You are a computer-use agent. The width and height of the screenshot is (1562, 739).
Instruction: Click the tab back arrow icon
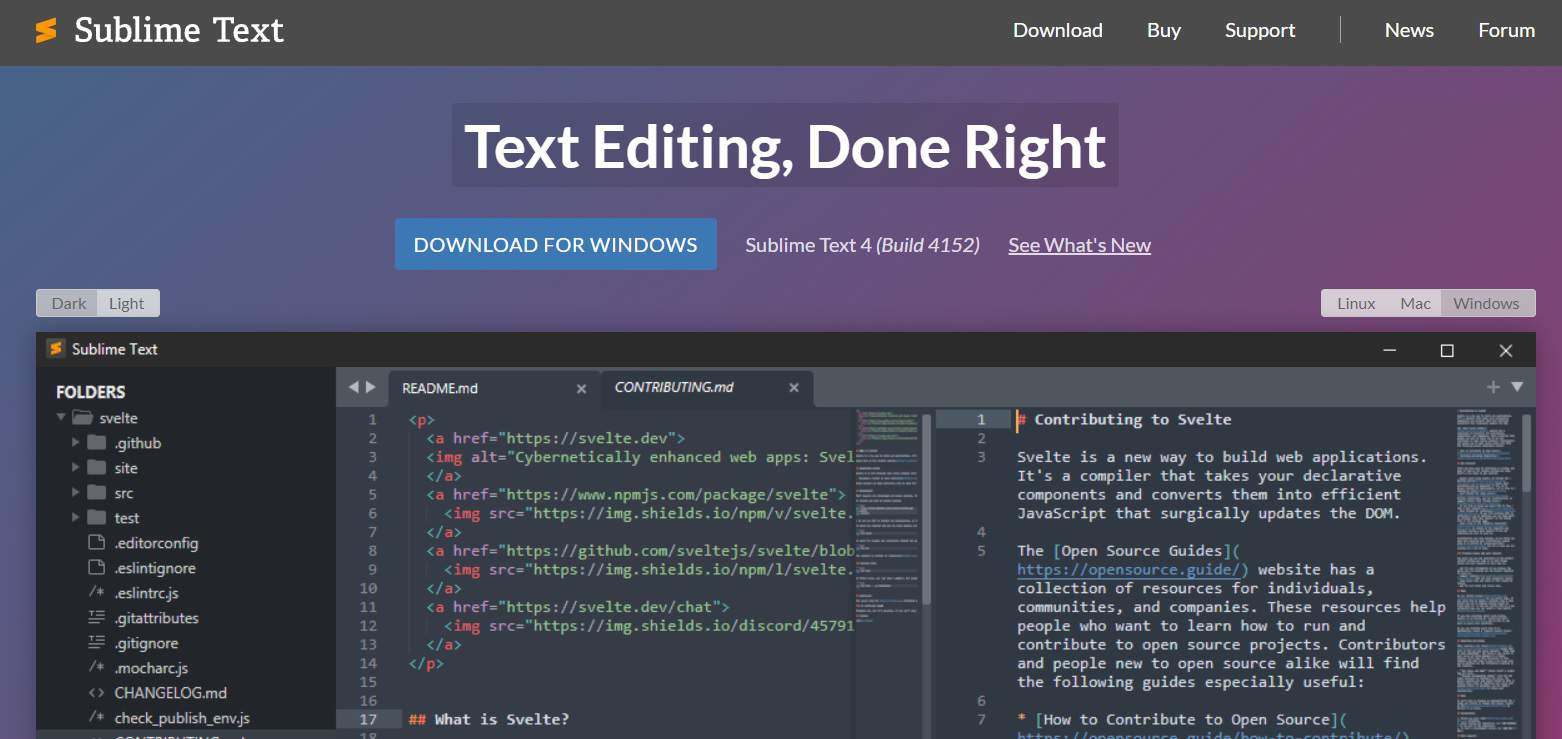click(x=353, y=387)
